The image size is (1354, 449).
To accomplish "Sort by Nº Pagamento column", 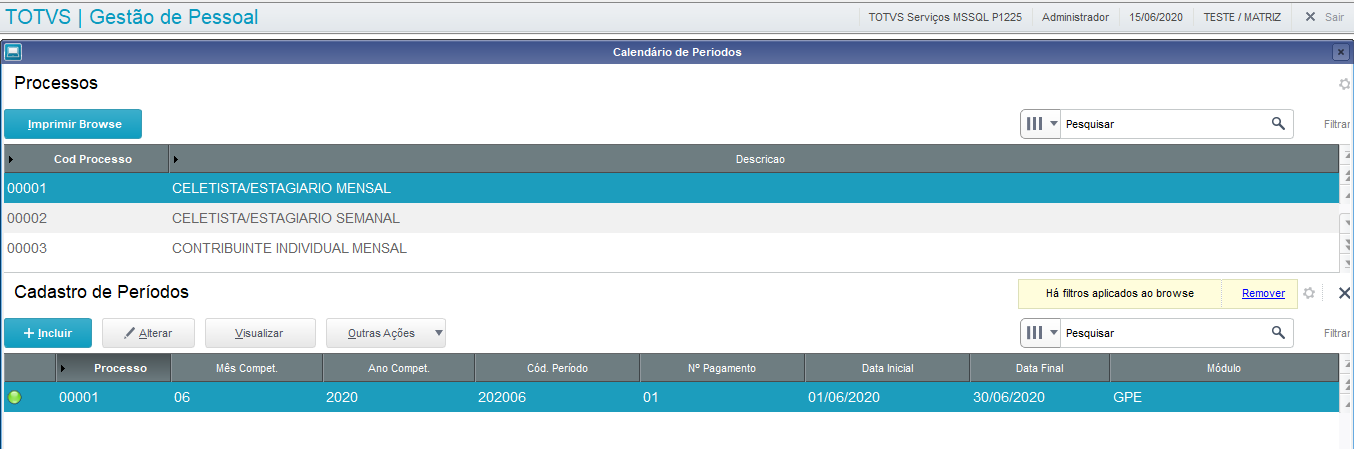I will pyautogui.click(x=722, y=368).
